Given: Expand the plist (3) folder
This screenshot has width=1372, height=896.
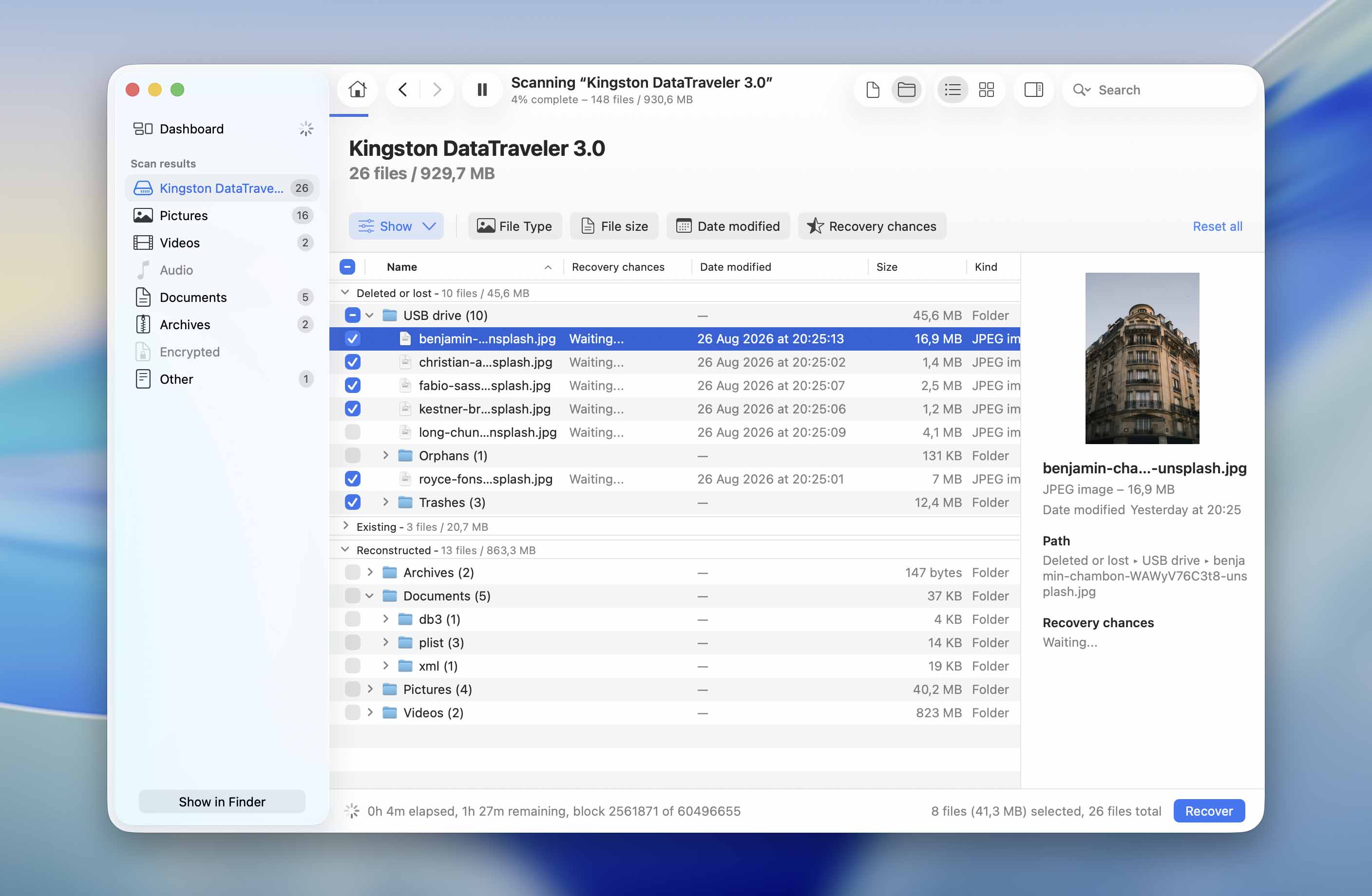Looking at the screenshot, I should pos(385,642).
